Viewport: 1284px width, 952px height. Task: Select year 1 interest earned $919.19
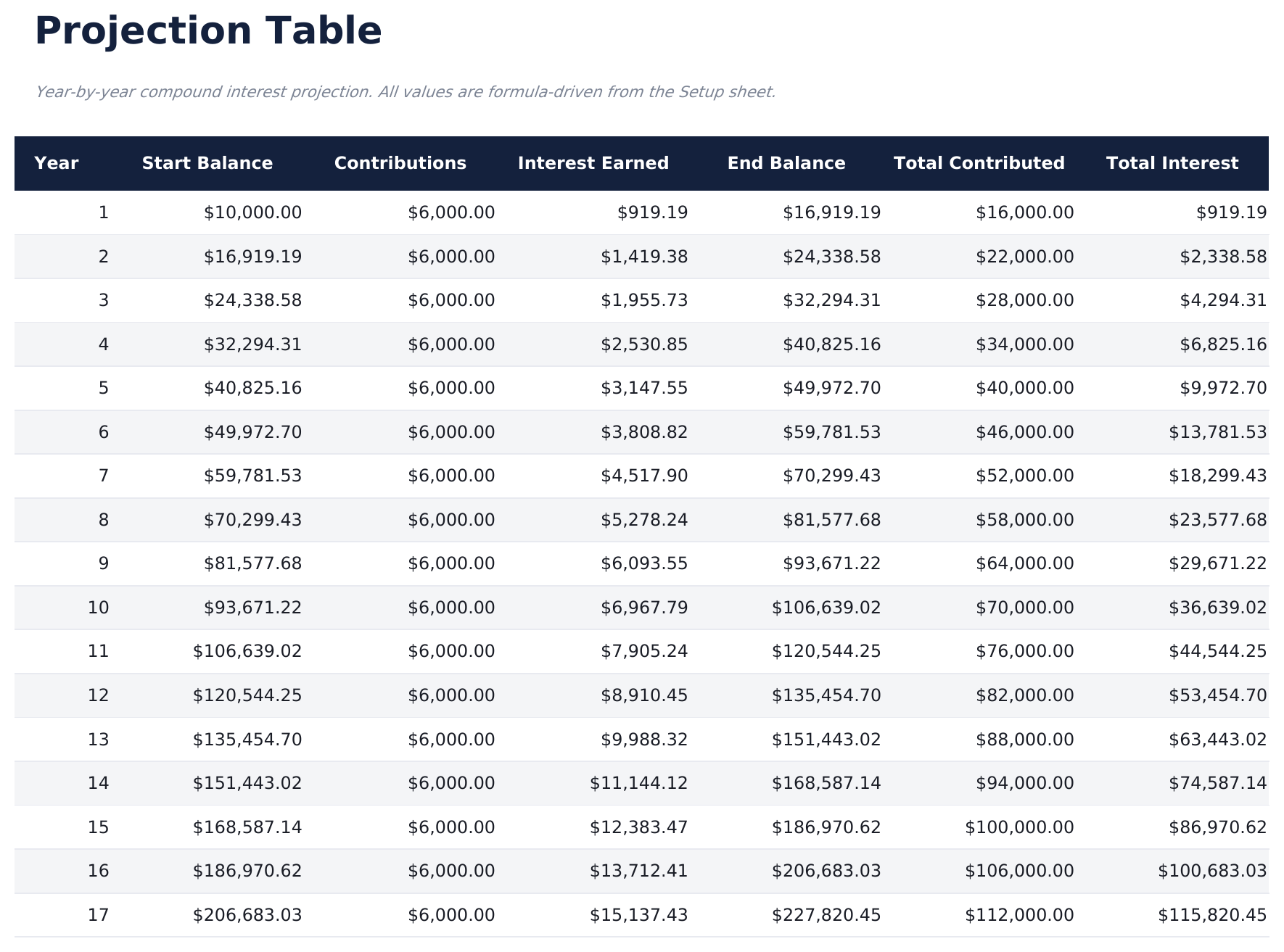652,212
